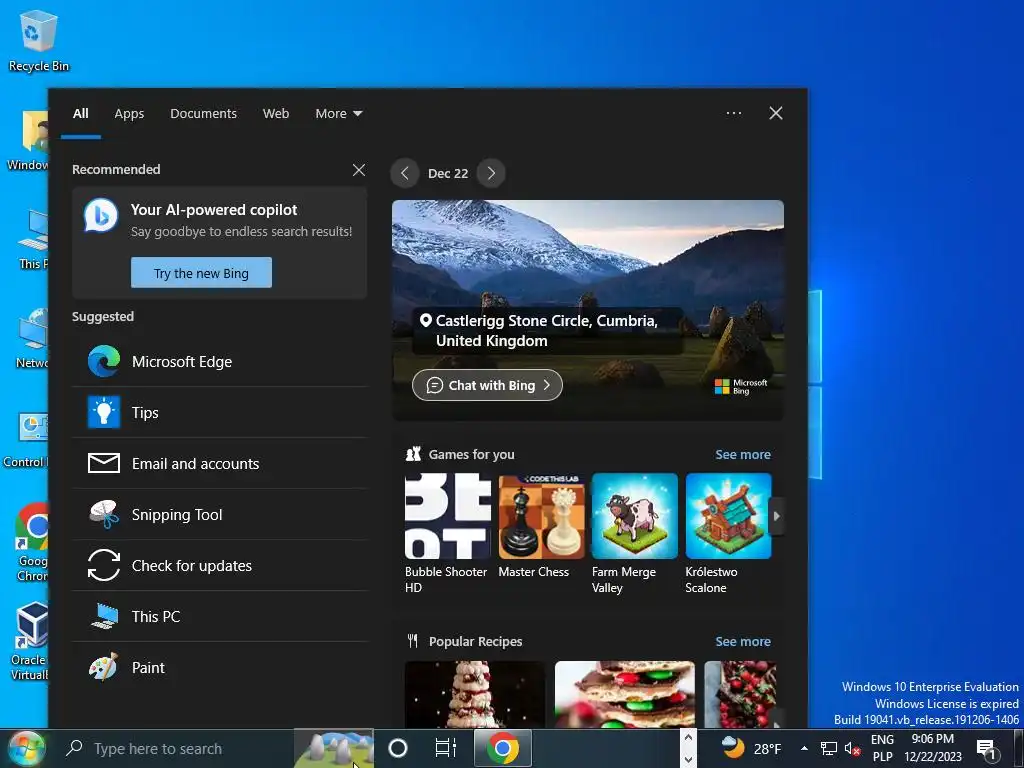The width and height of the screenshot is (1024, 768).
Task: Close the search panel
Action: coord(776,113)
